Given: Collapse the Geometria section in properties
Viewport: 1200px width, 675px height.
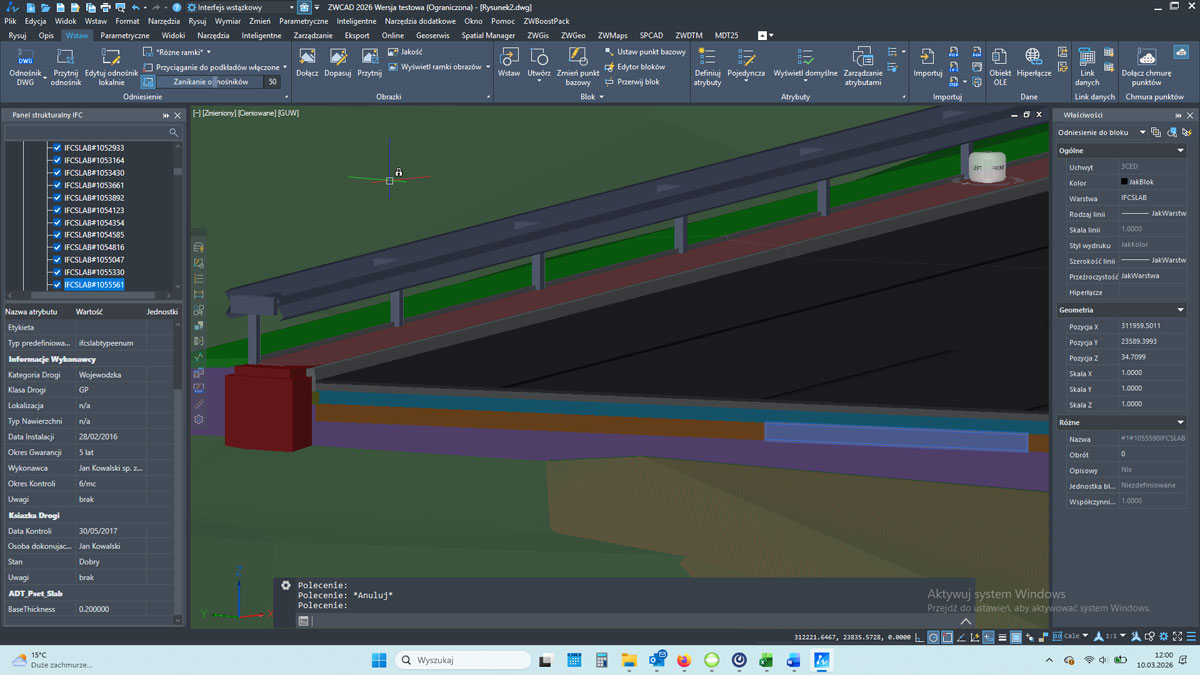Looking at the screenshot, I should [x=1180, y=310].
